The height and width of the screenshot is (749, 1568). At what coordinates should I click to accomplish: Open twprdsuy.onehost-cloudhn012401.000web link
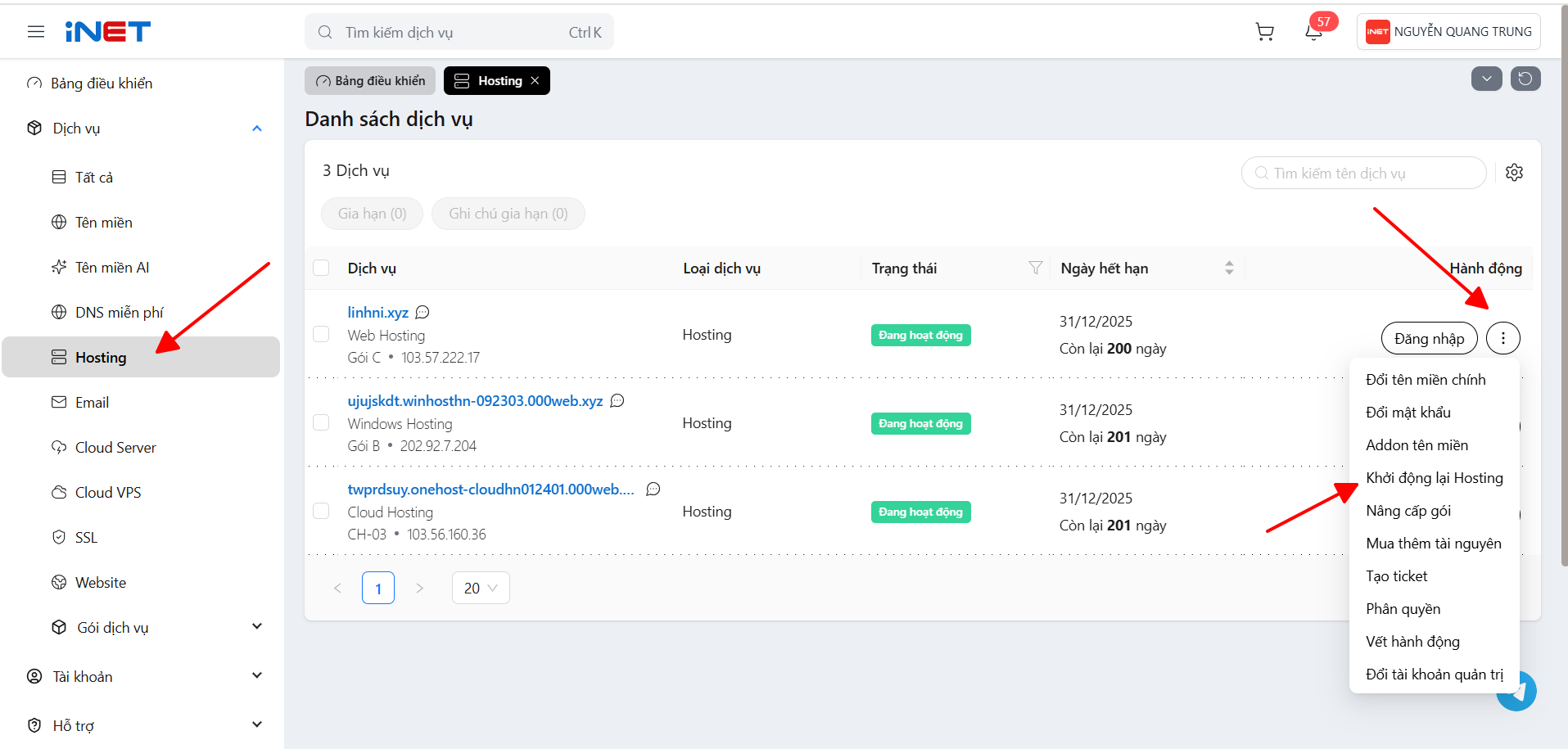pyautogui.click(x=491, y=490)
